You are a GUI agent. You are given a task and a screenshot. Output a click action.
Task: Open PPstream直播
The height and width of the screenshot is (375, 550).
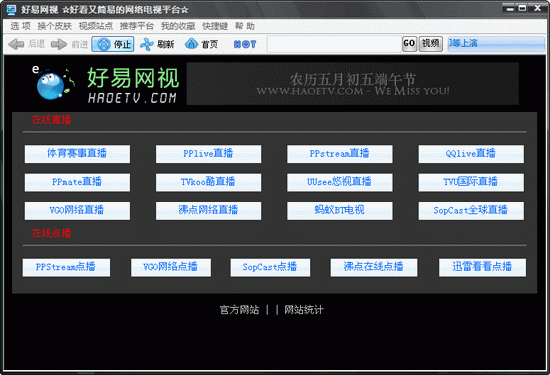(340, 154)
